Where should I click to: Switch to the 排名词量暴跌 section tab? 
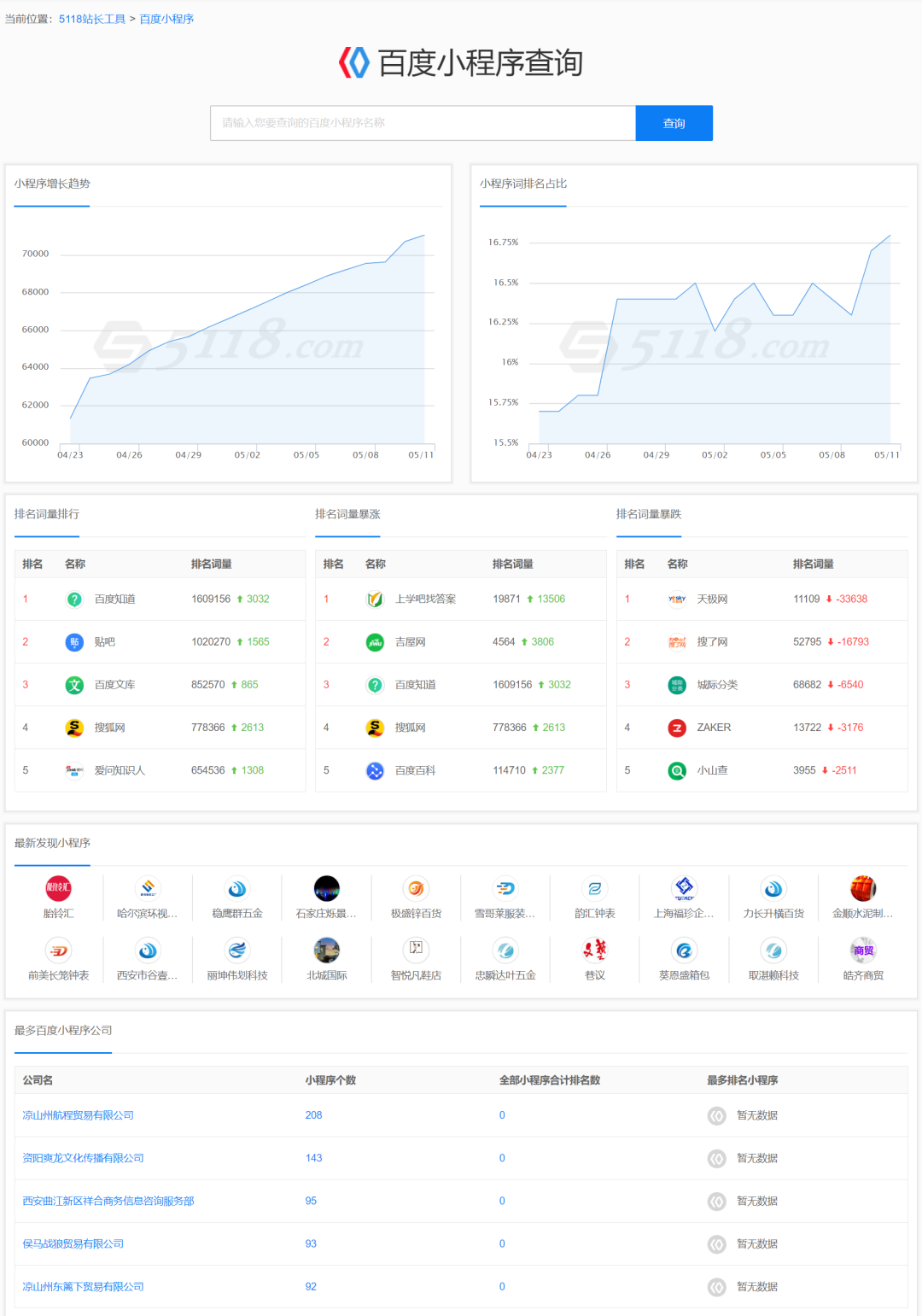649,514
